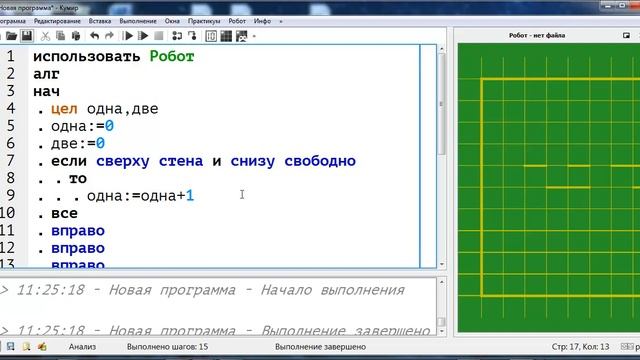This screenshot has height=360, width=640.
Task: Open the Вставка menu
Action: tap(100, 21)
